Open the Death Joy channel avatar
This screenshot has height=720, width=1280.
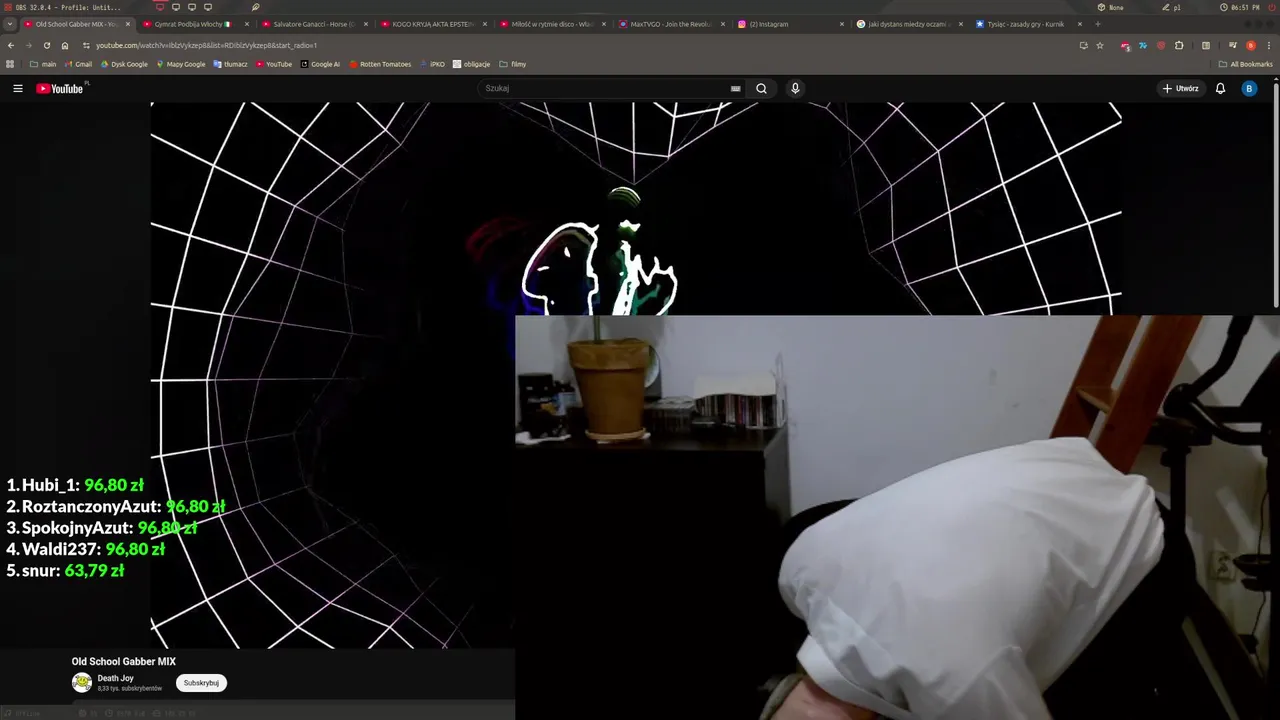(x=82, y=682)
